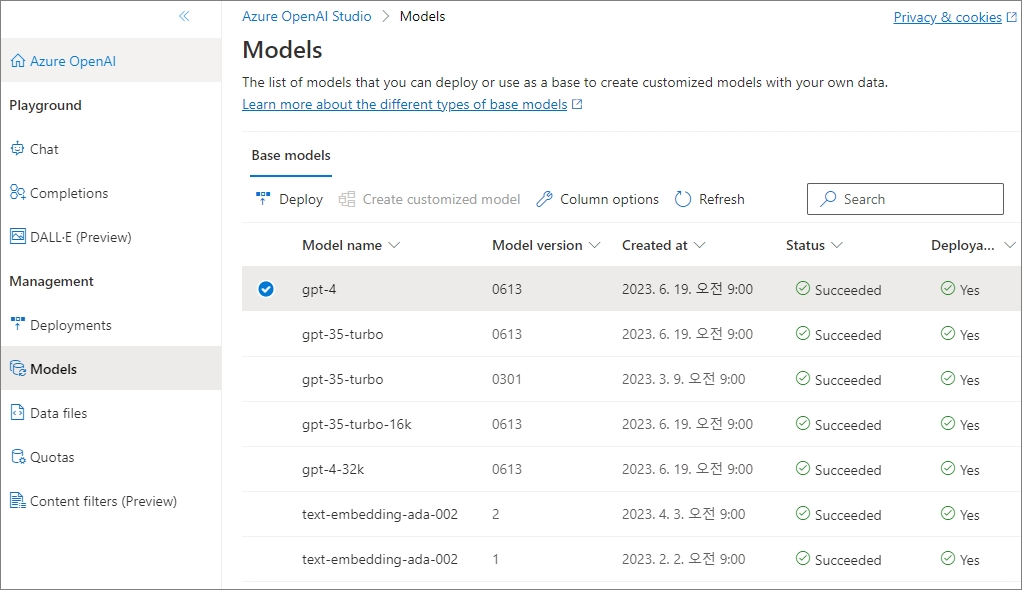Image resolution: width=1022 pixels, height=590 pixels.
Task: Click the Deploy button
Action: coord(289,199)
